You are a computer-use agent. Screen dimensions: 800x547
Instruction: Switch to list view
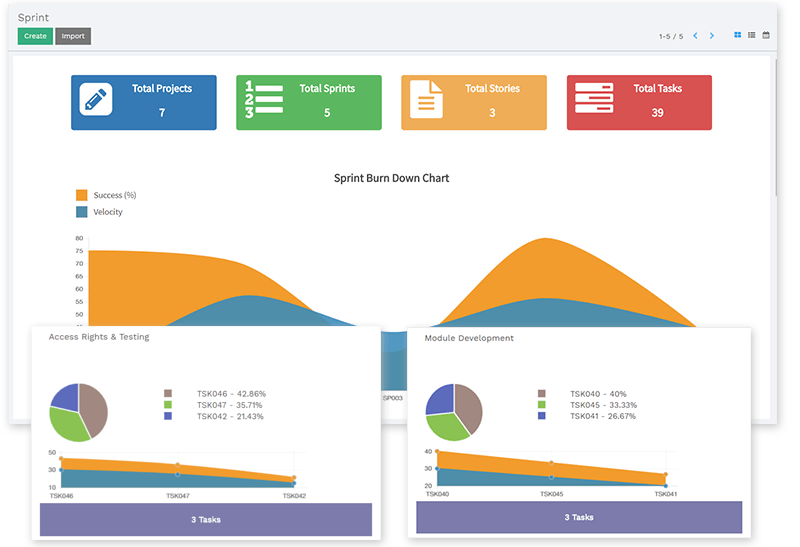(x=752, y=35)
